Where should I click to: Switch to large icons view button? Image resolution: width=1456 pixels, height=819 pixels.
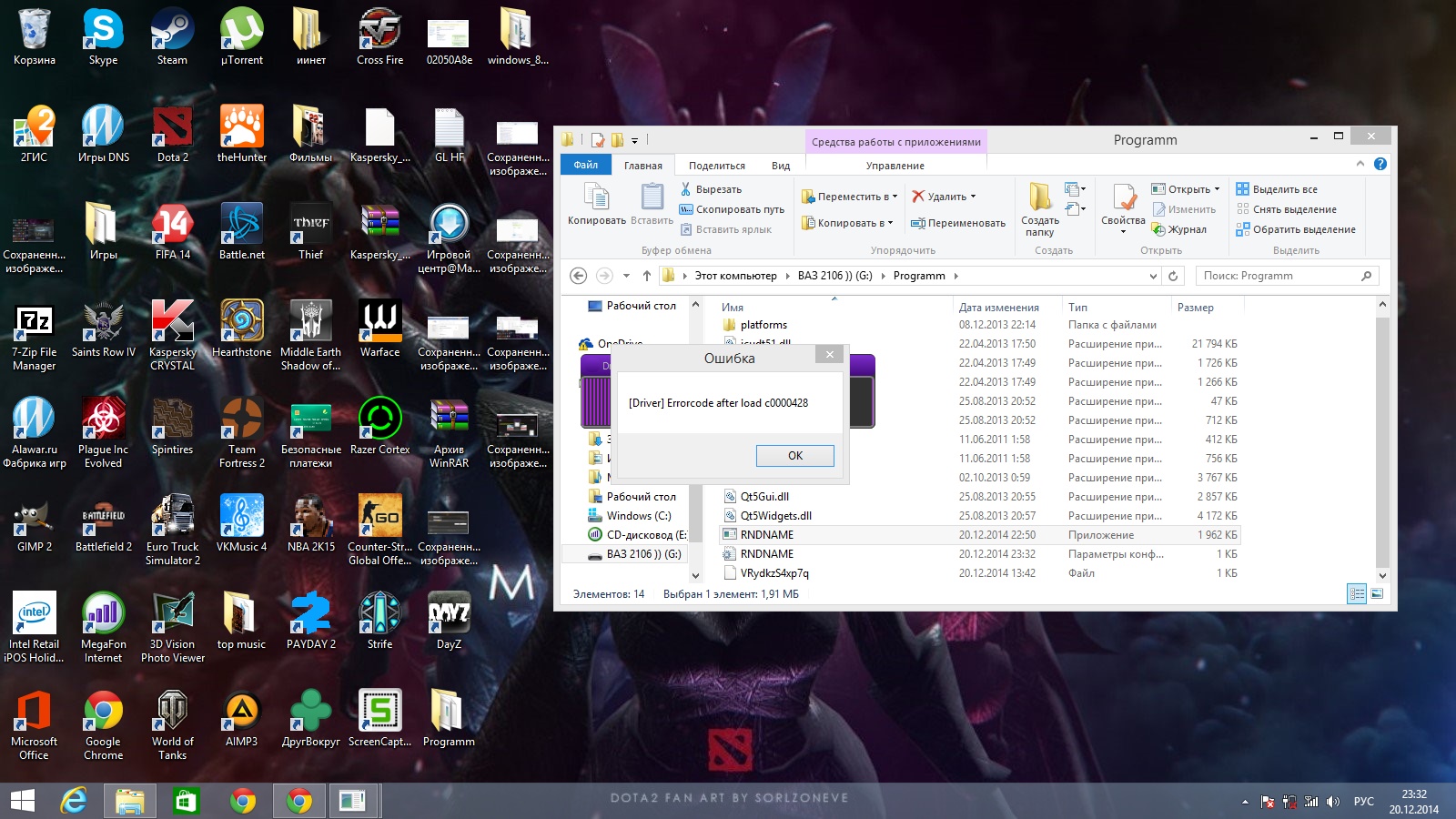click(1377, 594)
